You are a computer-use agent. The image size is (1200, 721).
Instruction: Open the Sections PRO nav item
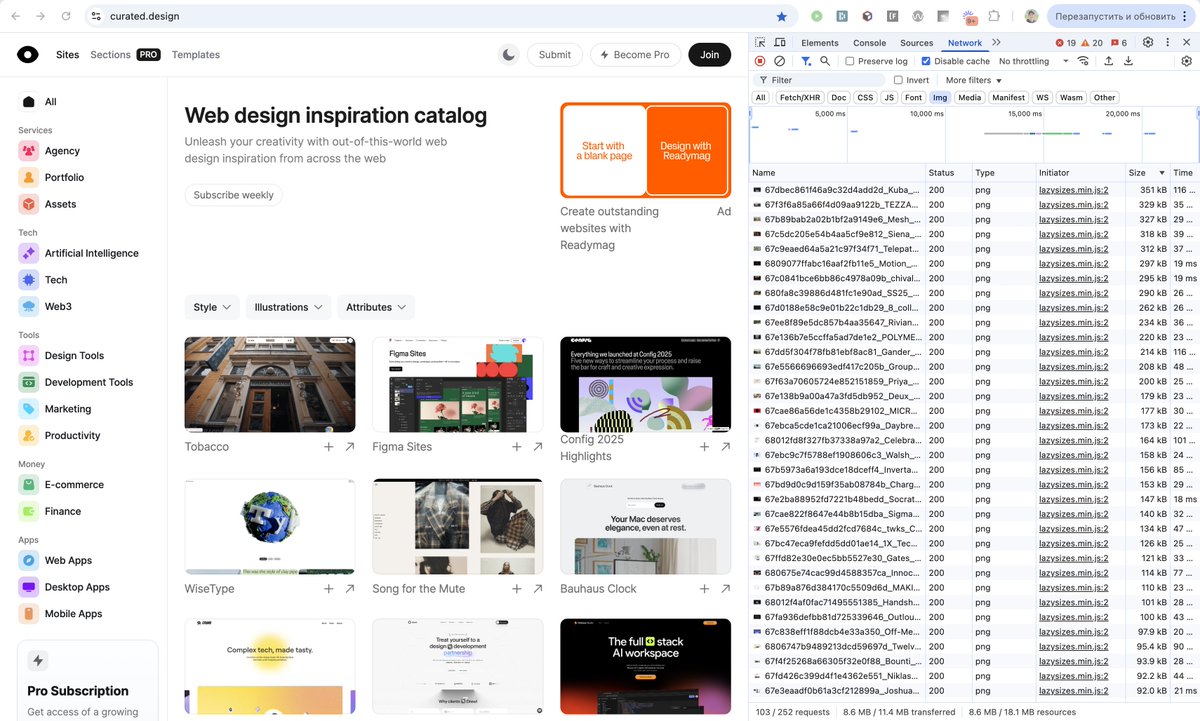(125, 55)
